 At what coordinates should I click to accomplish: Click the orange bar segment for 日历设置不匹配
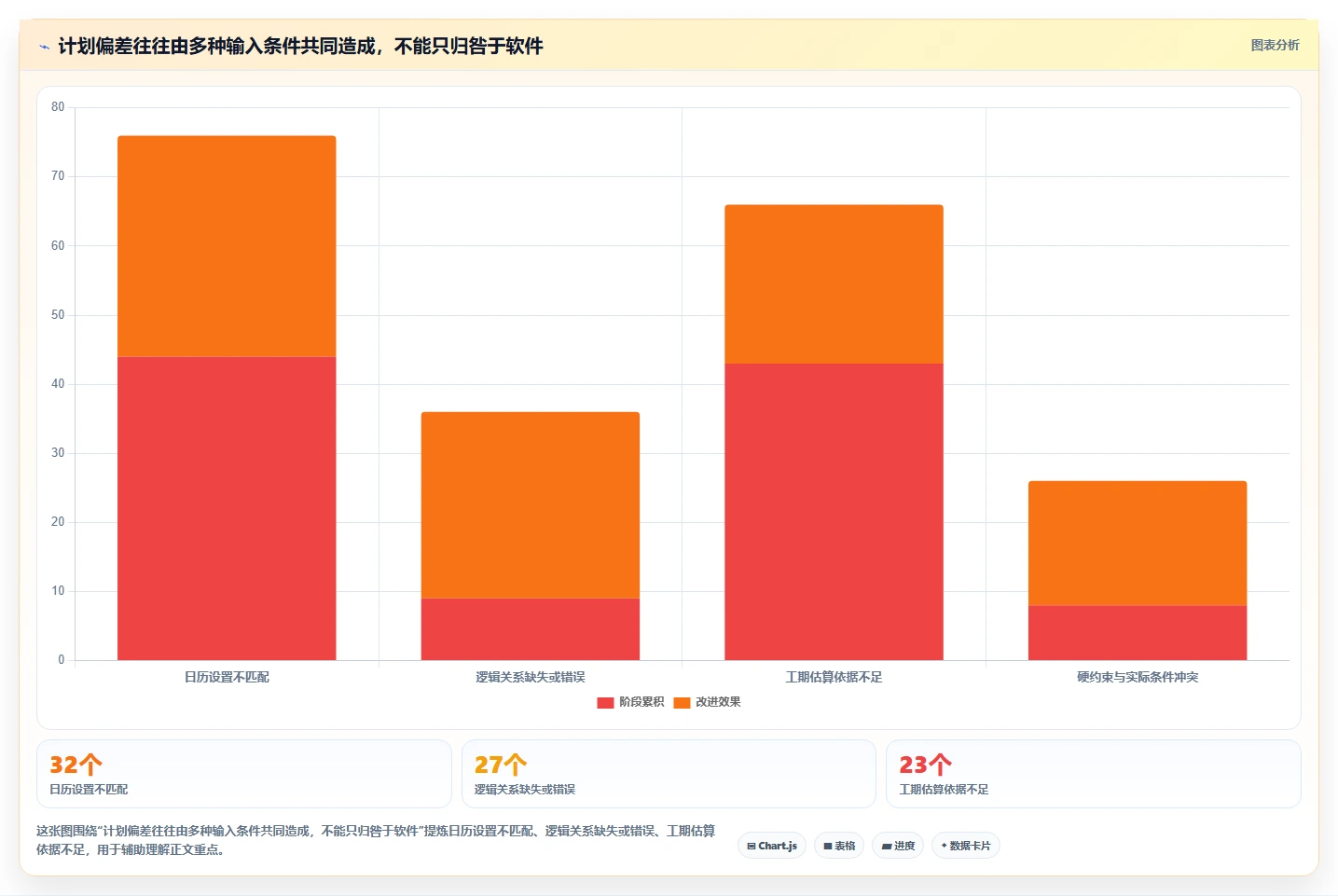tap(227, 246)
